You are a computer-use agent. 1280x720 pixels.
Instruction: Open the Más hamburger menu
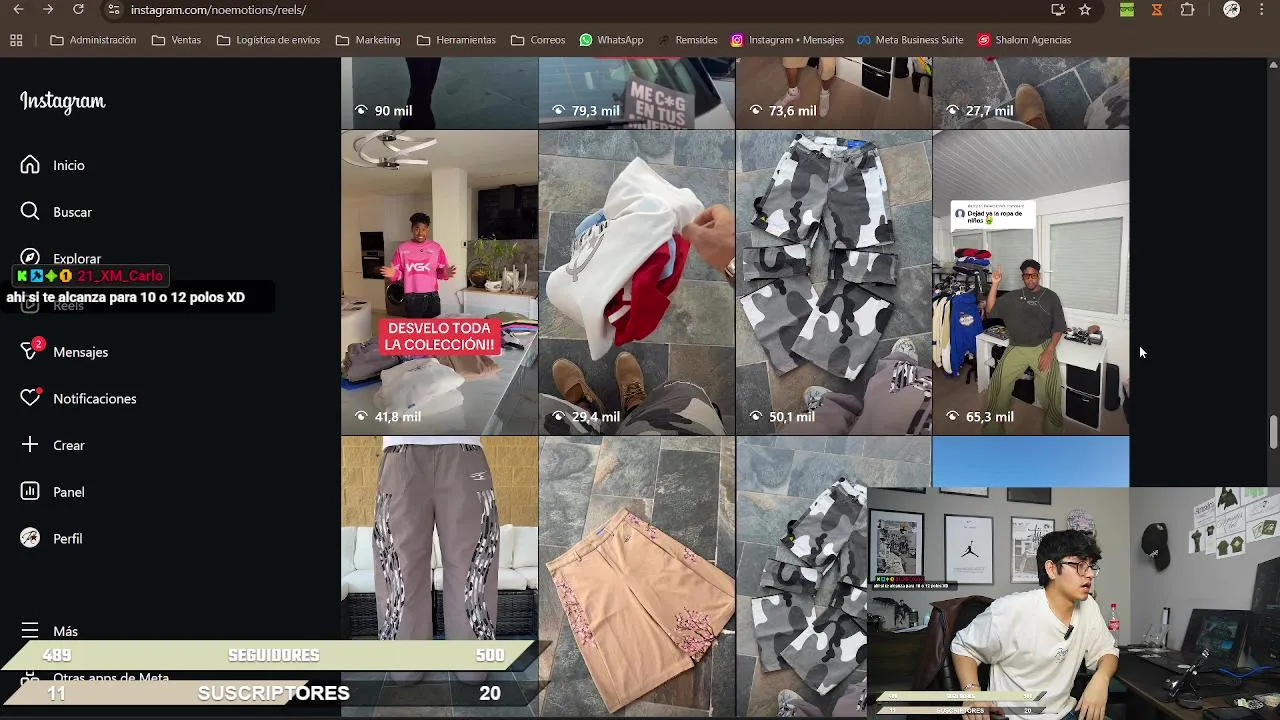50,631
